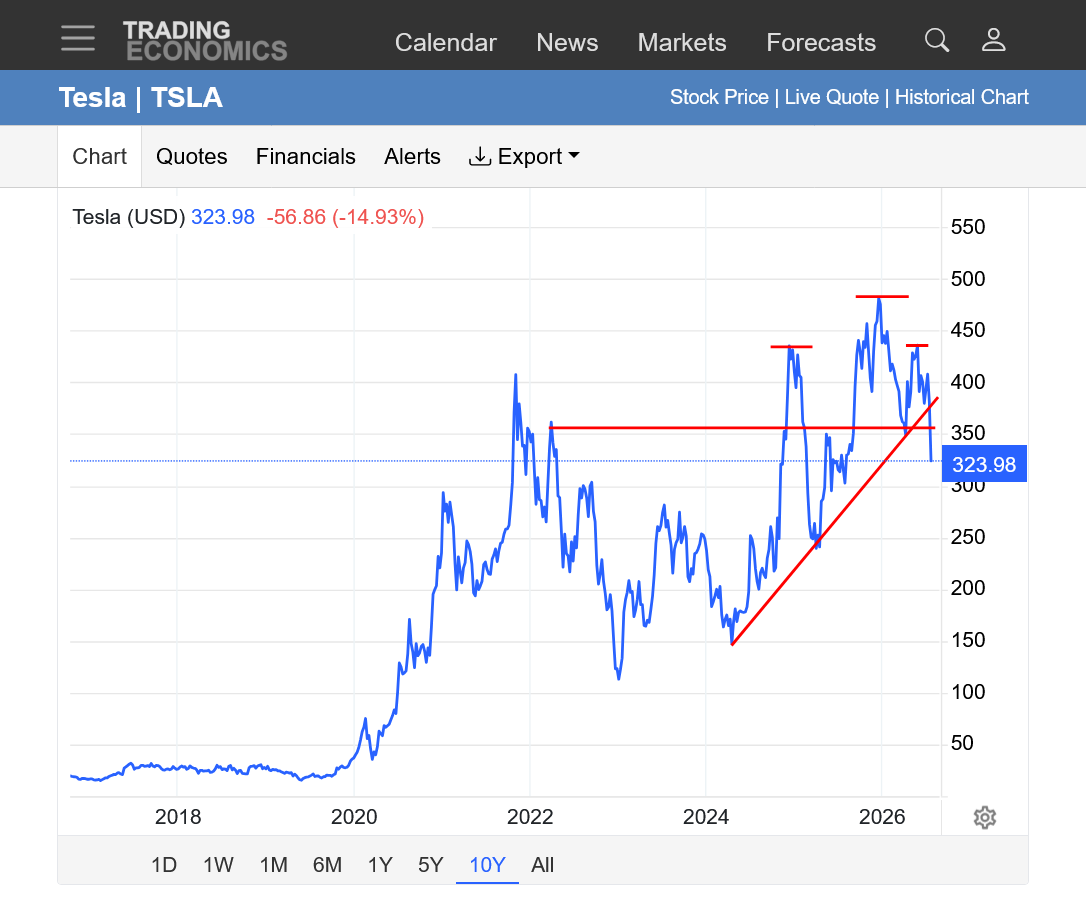
Task: Open the user account icon
Action: 993,40
